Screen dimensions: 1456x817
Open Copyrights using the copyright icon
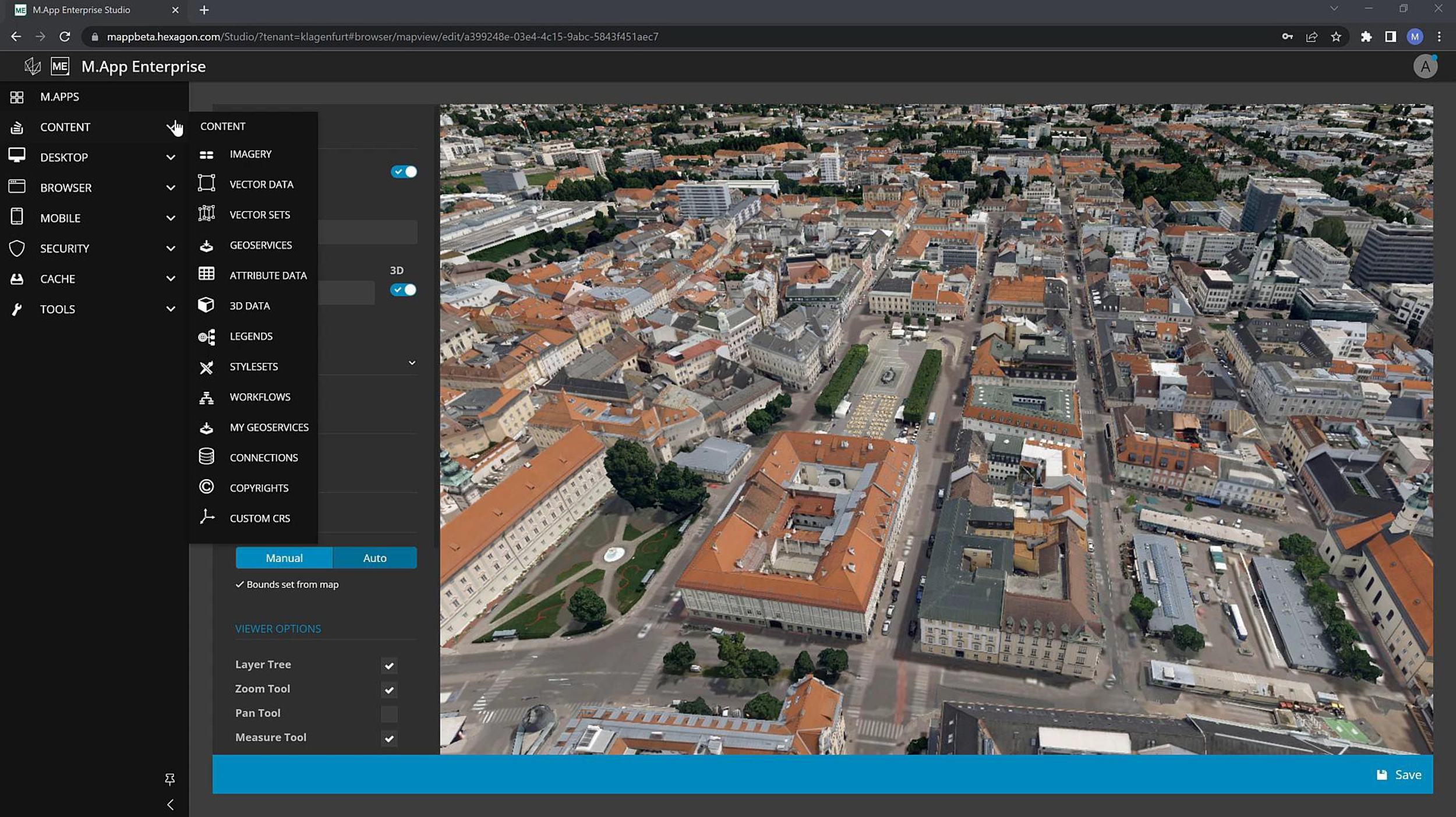(207, 487)
